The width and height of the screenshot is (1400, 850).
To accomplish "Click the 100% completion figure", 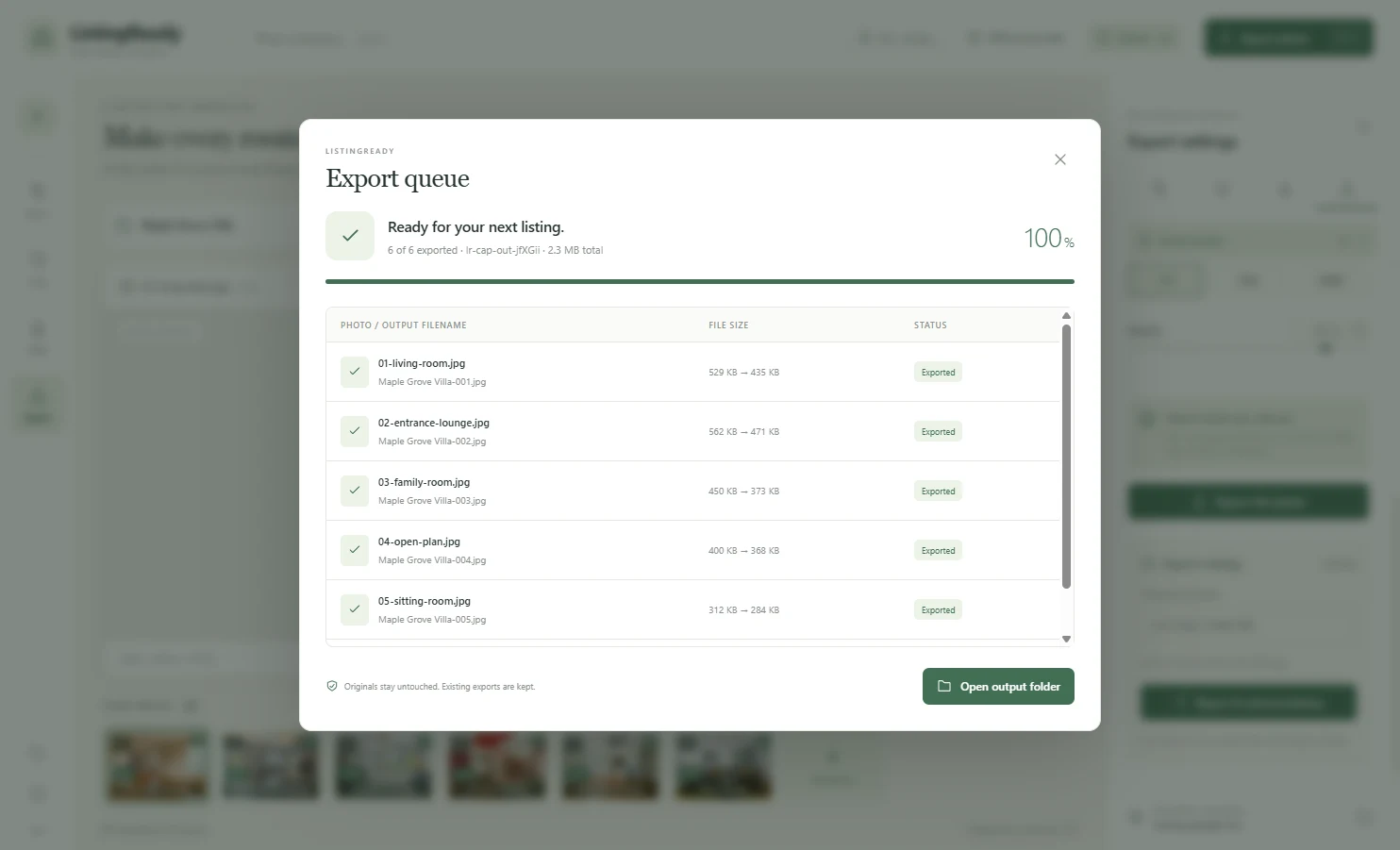I will 1049,238.
